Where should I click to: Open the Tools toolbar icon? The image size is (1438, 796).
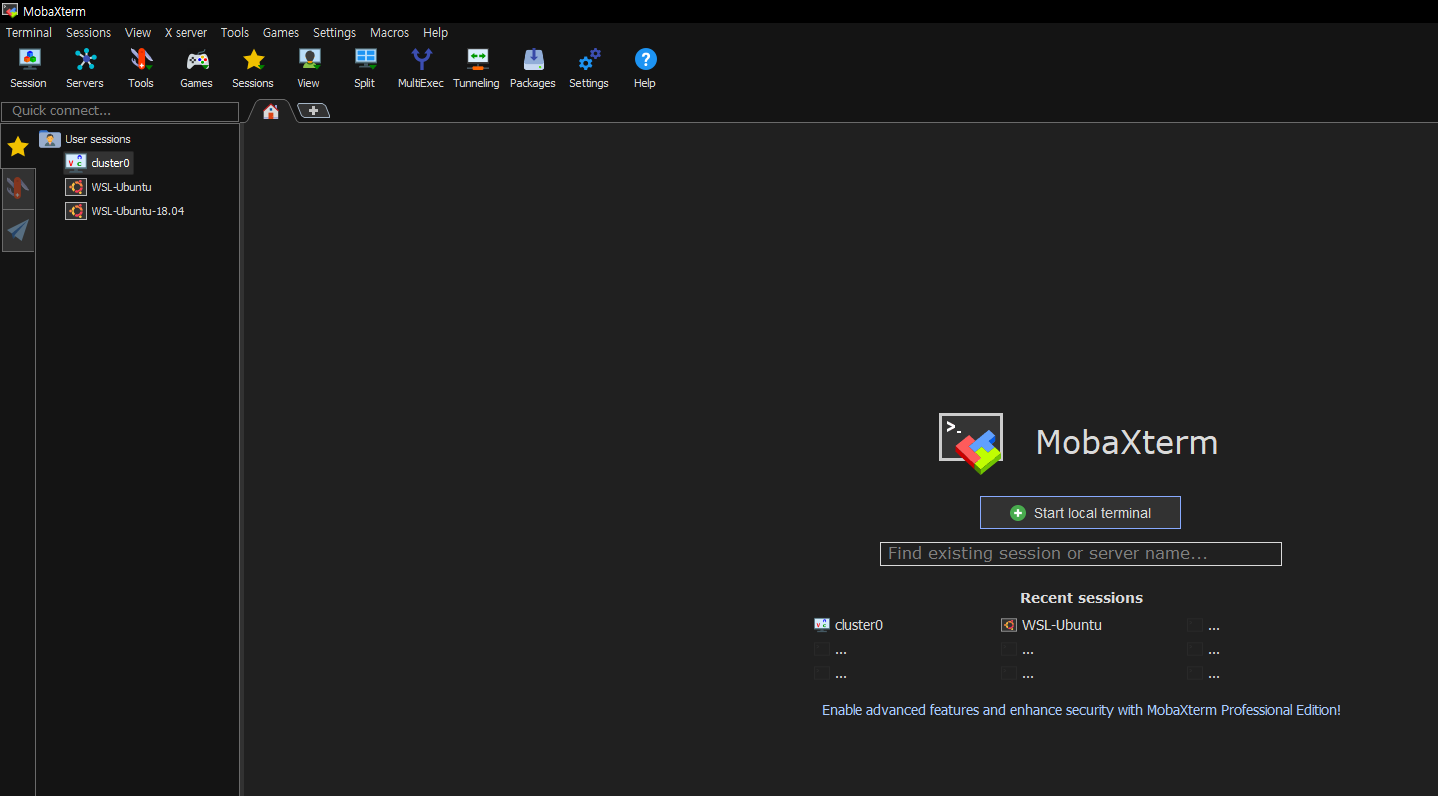click(141, 59)
